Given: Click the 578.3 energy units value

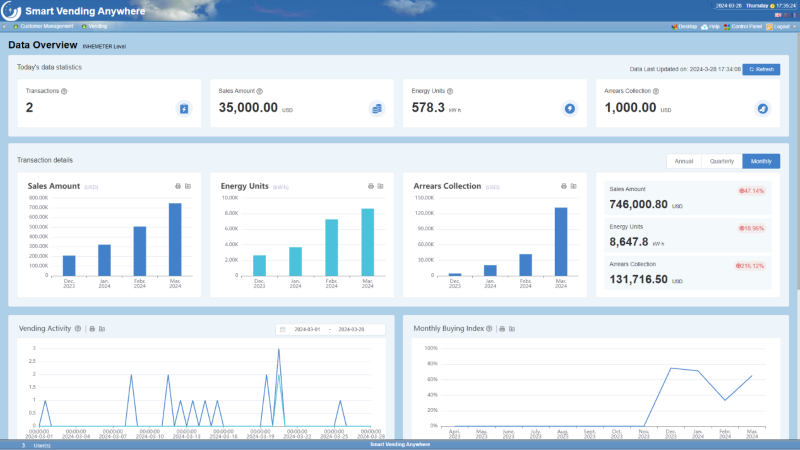Looking at the screenshot, I should pyautogui.click(x=428, y=108).
